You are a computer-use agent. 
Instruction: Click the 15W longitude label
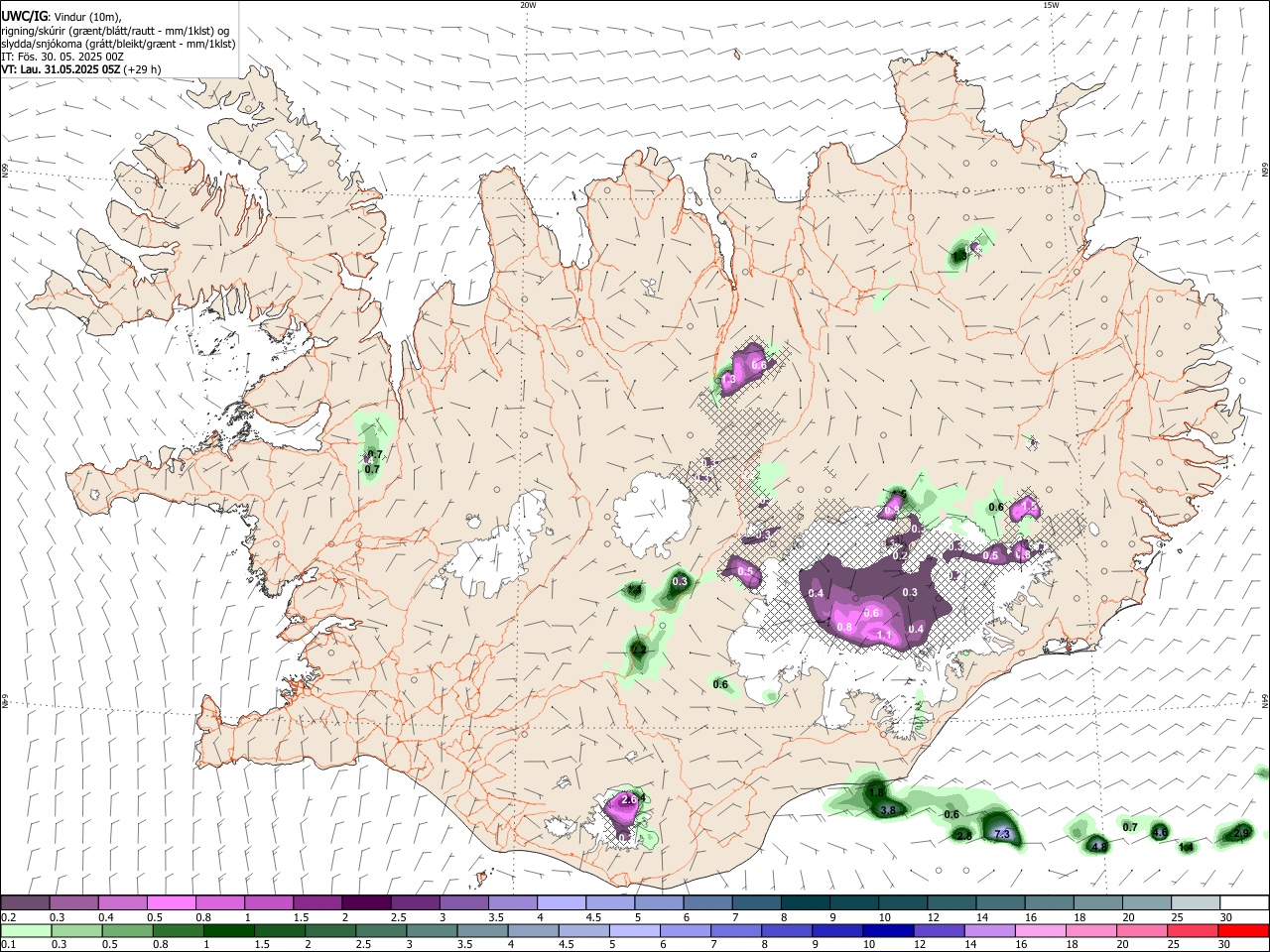1051,5
